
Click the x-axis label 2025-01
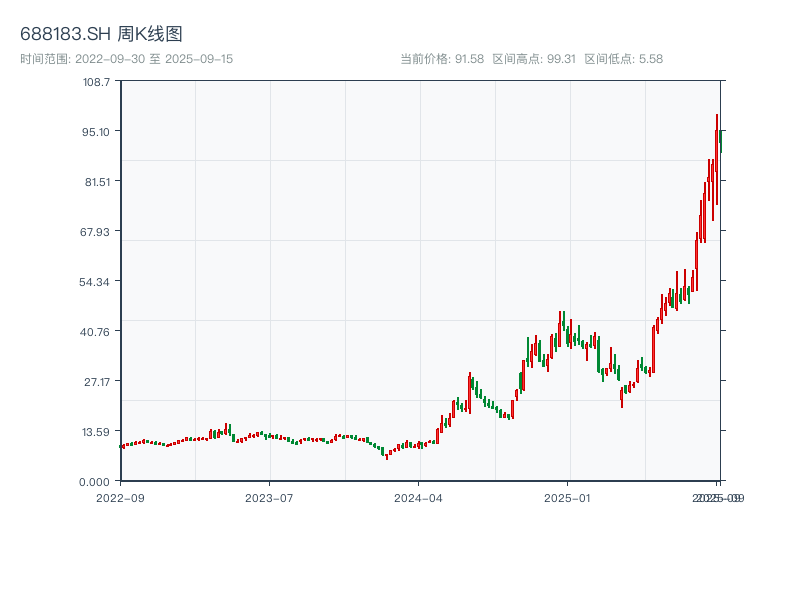(x=567, y=498)
